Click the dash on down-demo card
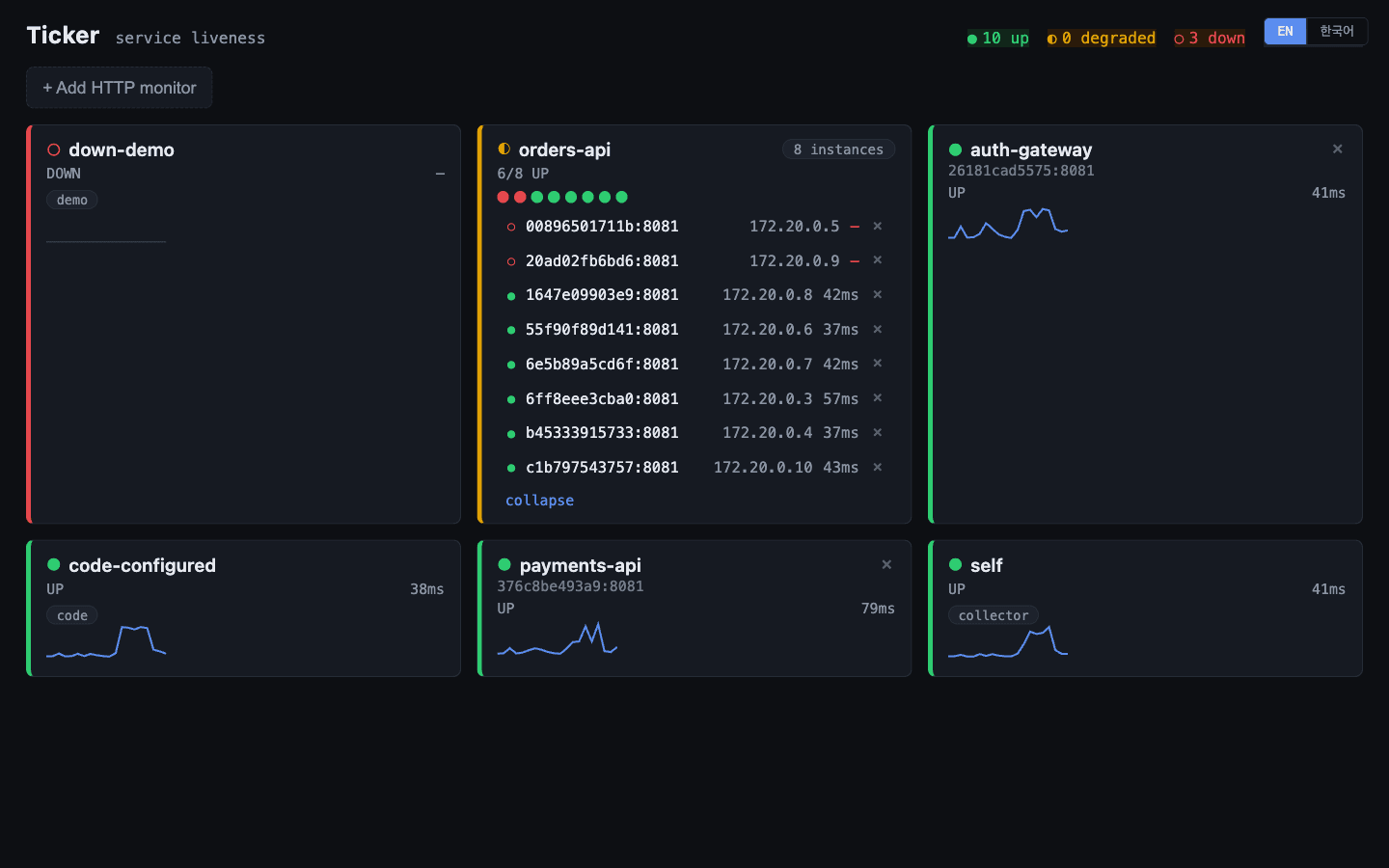Screen dimensions: 1389x868 coord(440,174)
